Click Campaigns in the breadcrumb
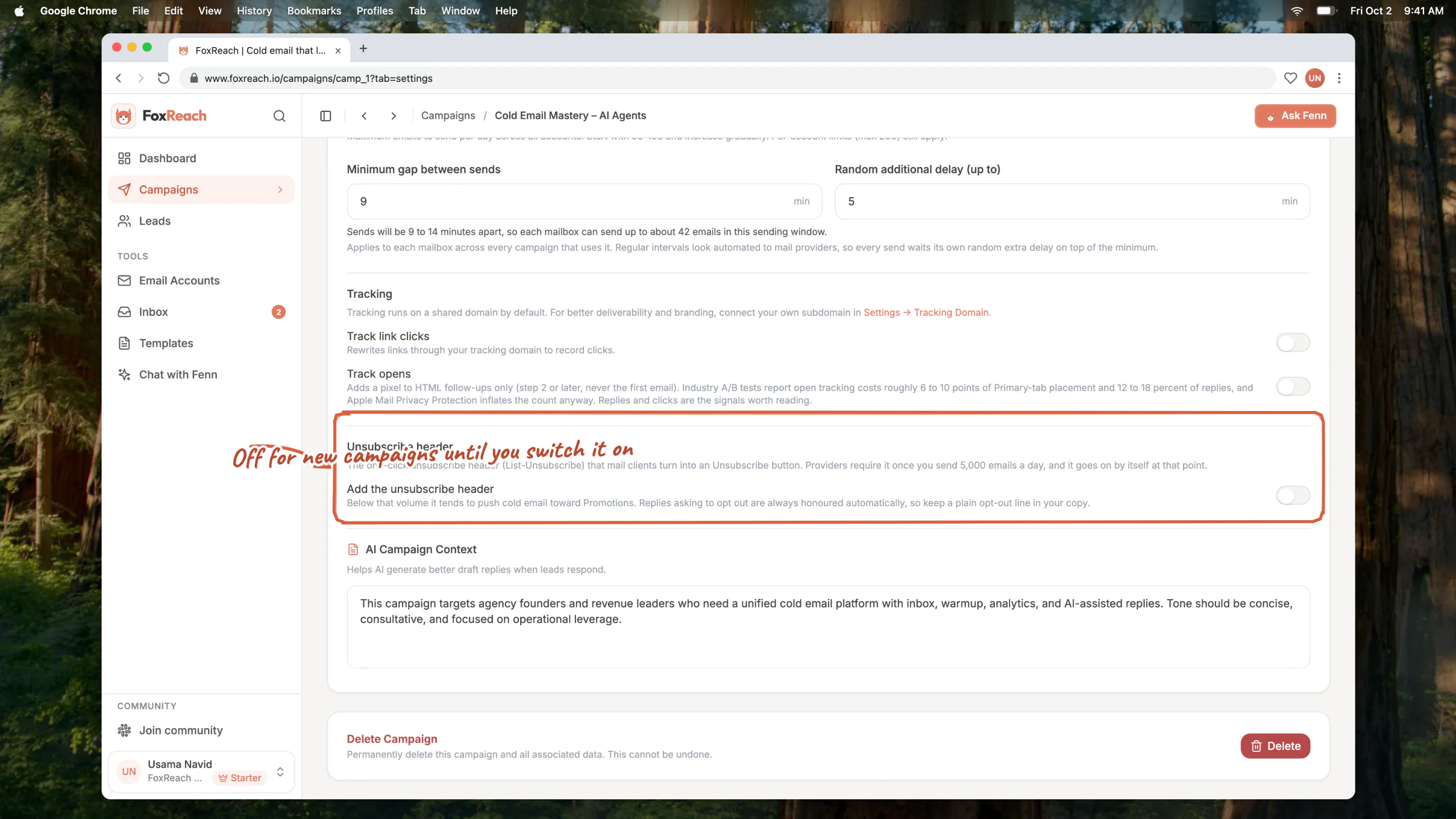 (448, 116)
